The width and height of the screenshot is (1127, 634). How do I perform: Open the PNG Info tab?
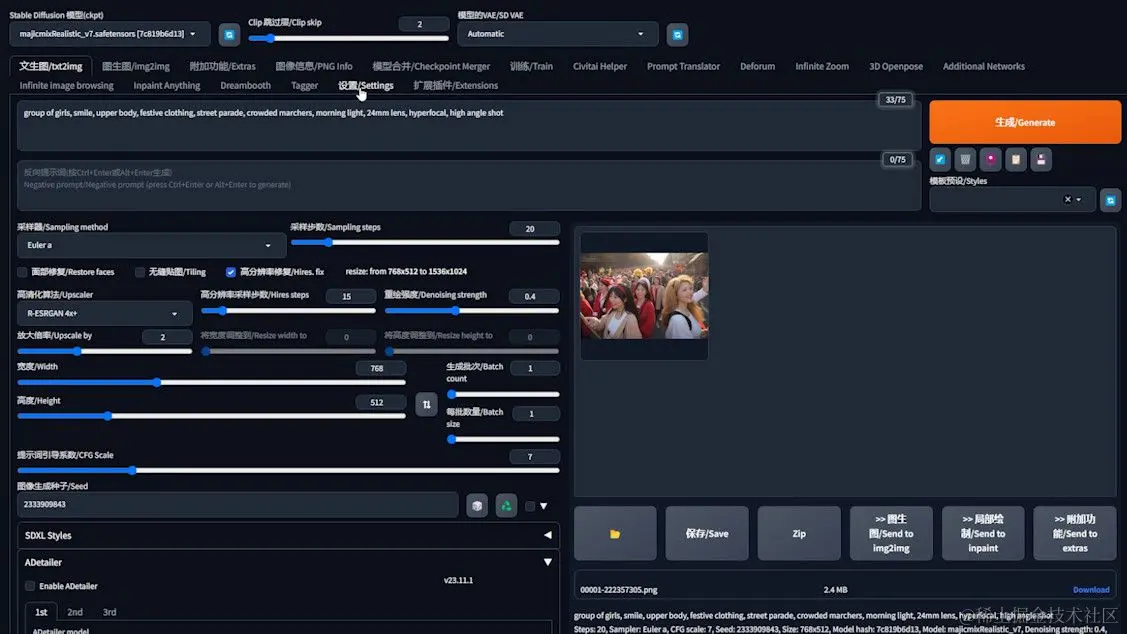point(314,66)
